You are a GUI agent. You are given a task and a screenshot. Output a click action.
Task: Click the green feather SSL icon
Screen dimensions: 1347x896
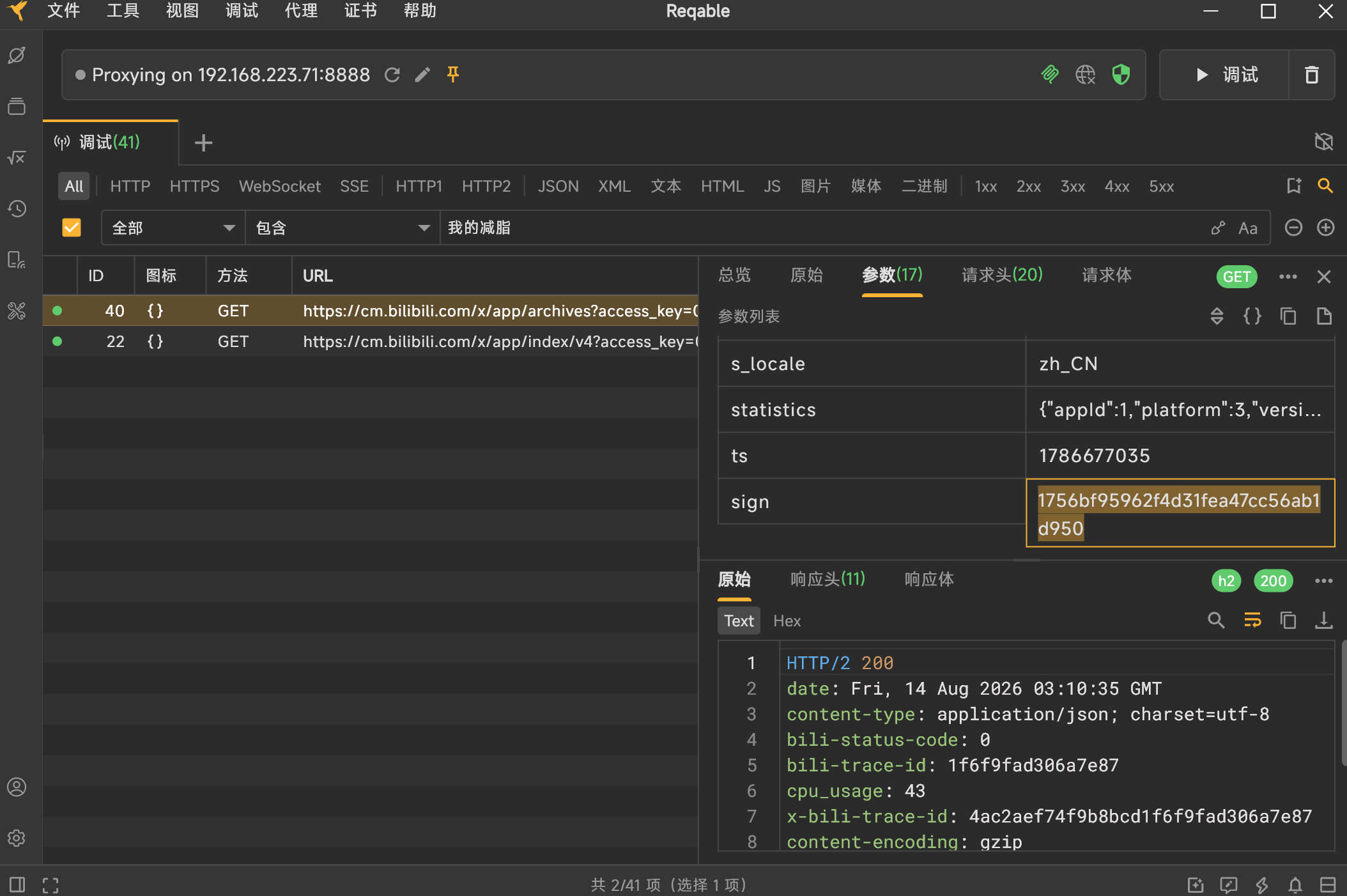point(1050,75)
